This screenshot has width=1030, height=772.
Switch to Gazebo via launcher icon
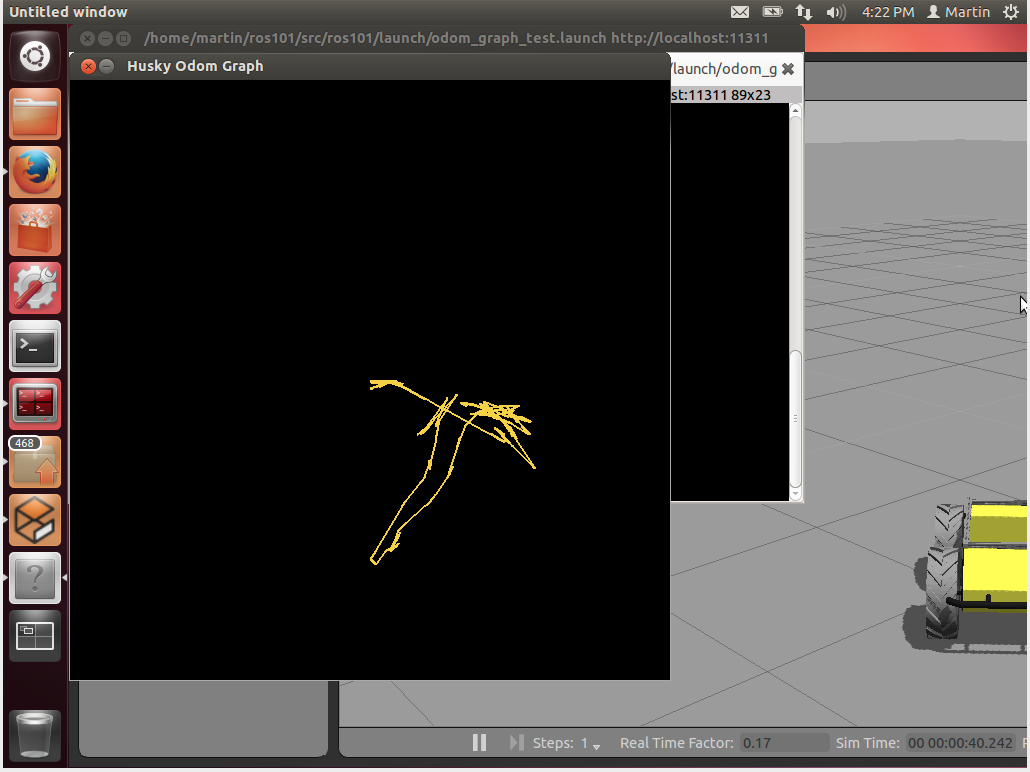35,520
